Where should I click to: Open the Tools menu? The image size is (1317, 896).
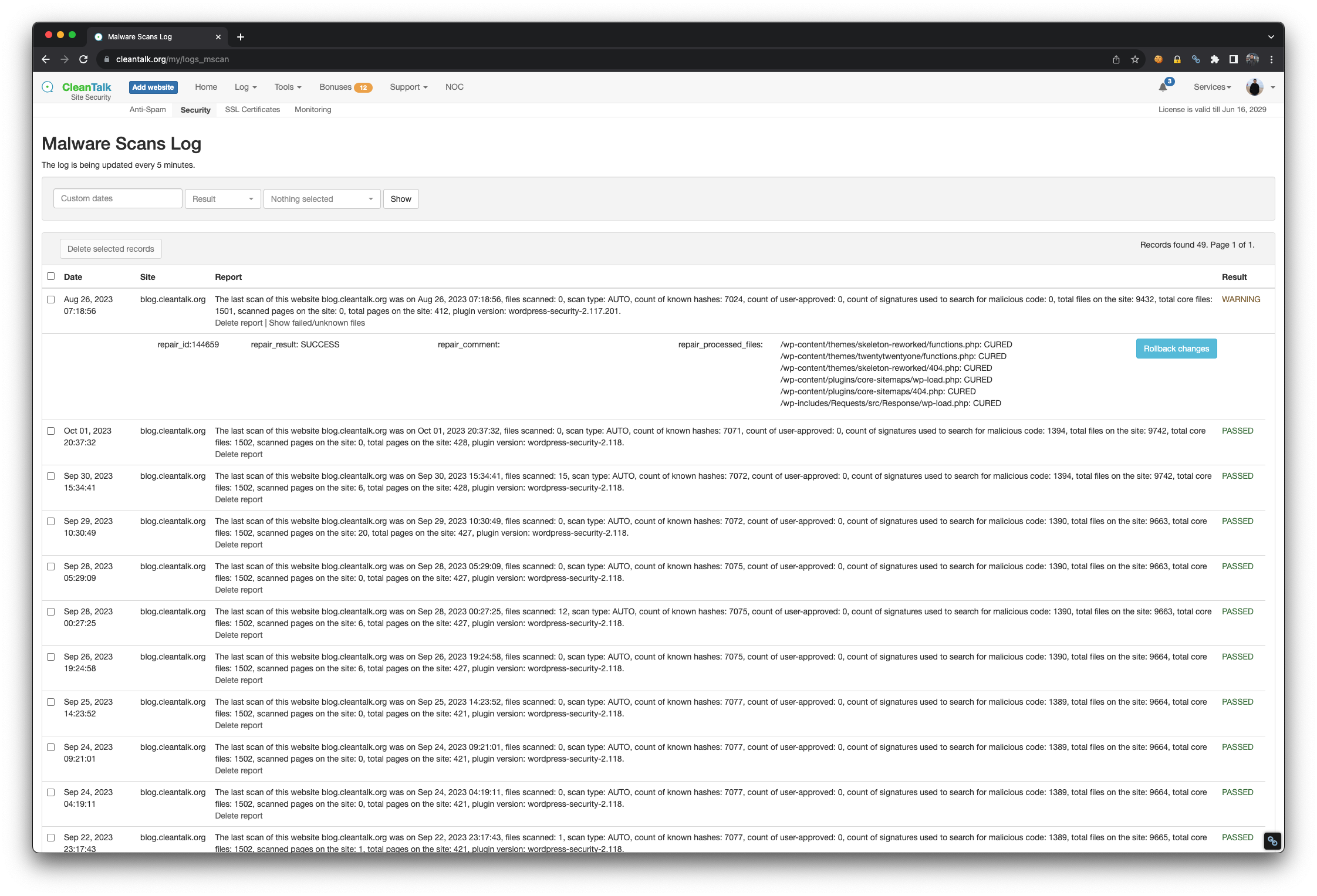[288, 87]
